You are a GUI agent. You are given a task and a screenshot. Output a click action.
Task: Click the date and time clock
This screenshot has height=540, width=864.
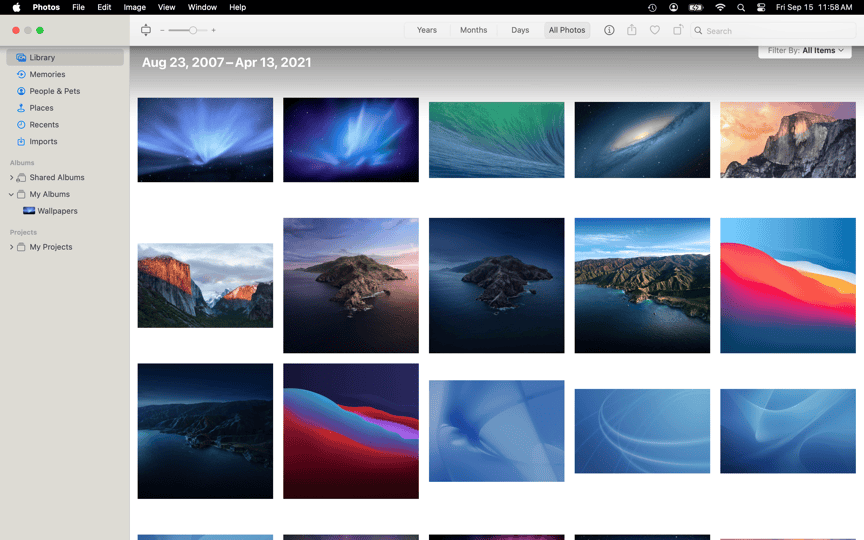[814, 7]
